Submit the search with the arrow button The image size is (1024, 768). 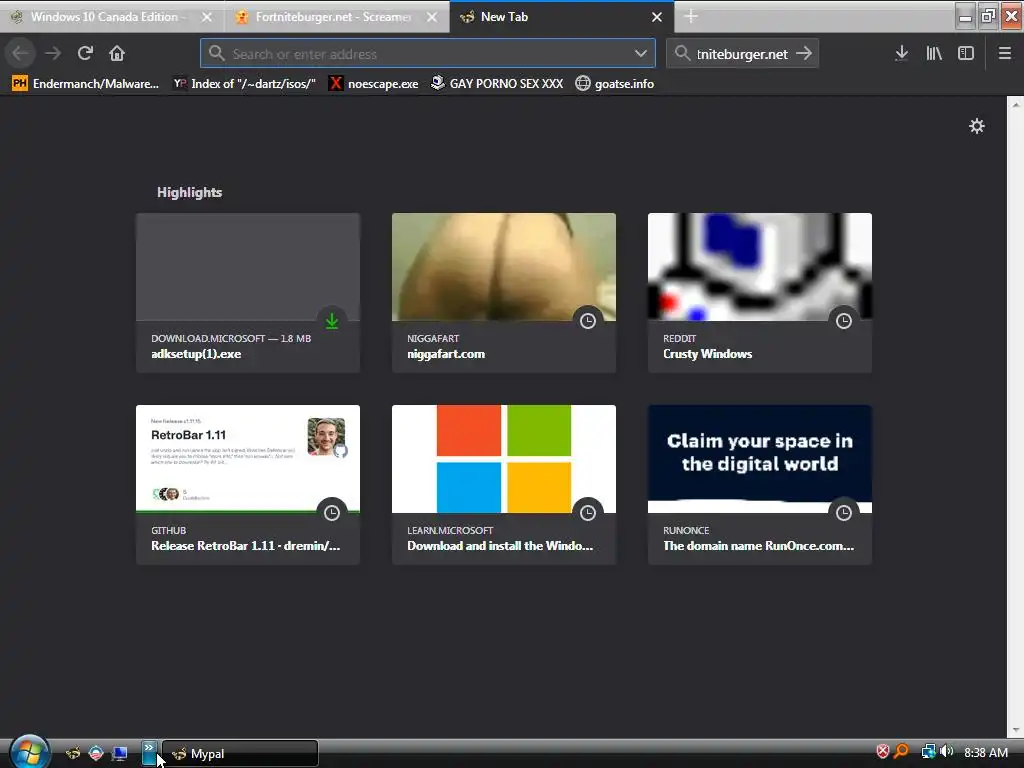pyautogui.click(x=804, y=54)
